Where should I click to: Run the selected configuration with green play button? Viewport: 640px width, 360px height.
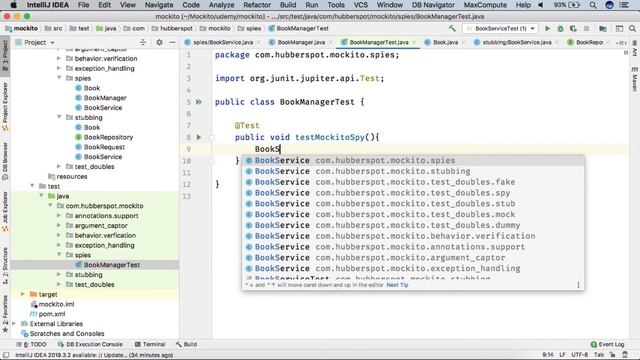pyautogui.click(x=547, y=29)
